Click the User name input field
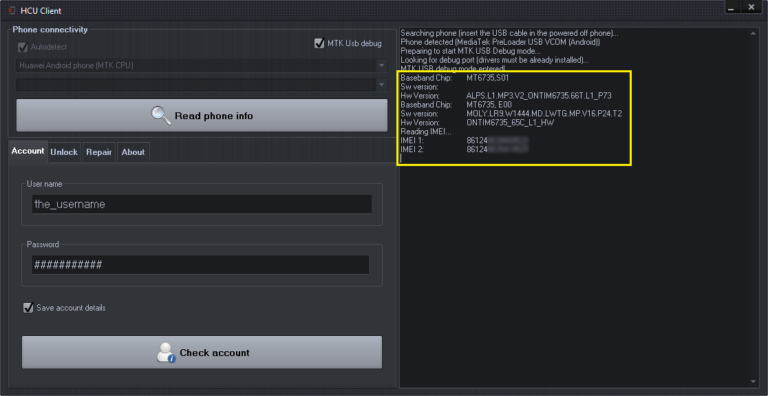This screenshot has width=768, height=396. click(x=202, y=204)
